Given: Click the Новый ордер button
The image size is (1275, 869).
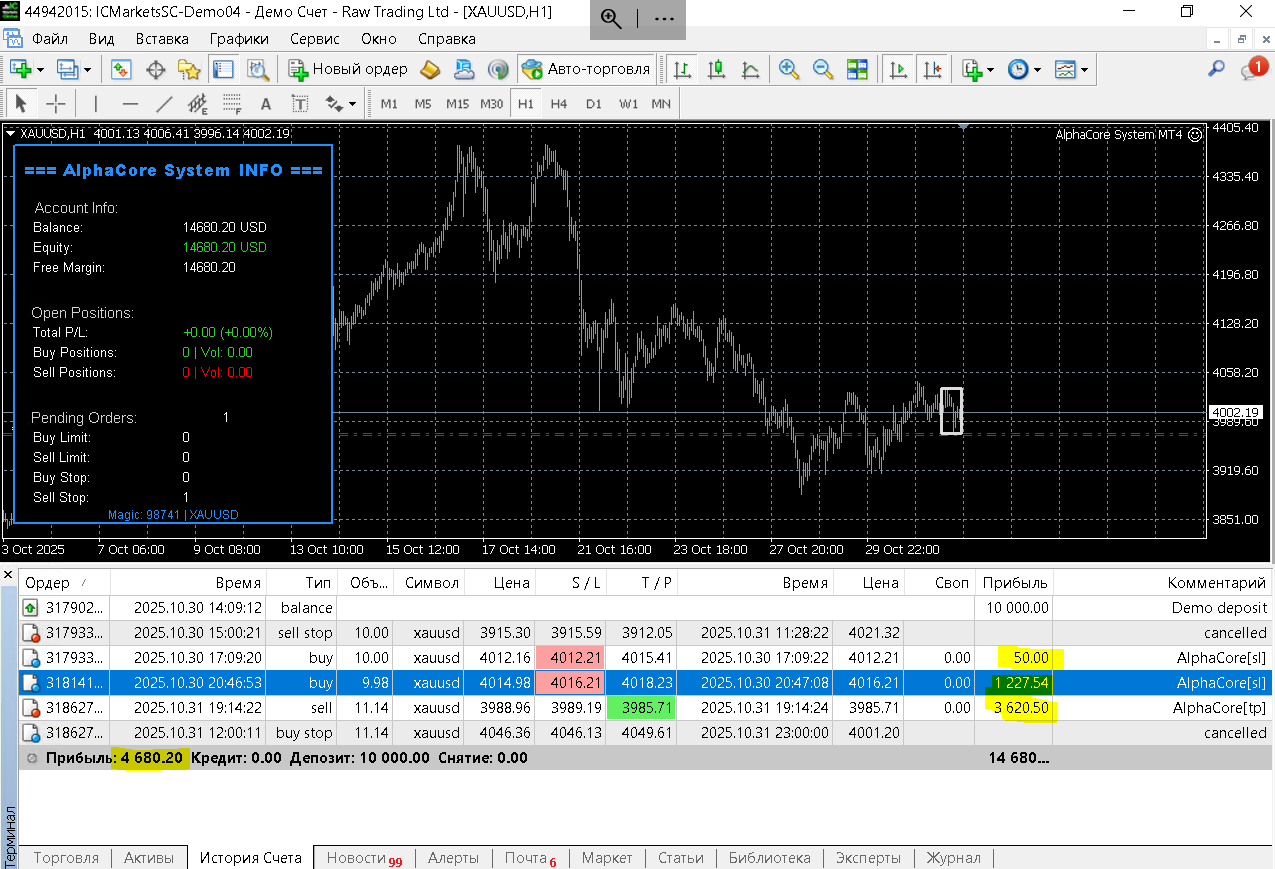Looking at the screenshot, I should [x=349, y=70].
